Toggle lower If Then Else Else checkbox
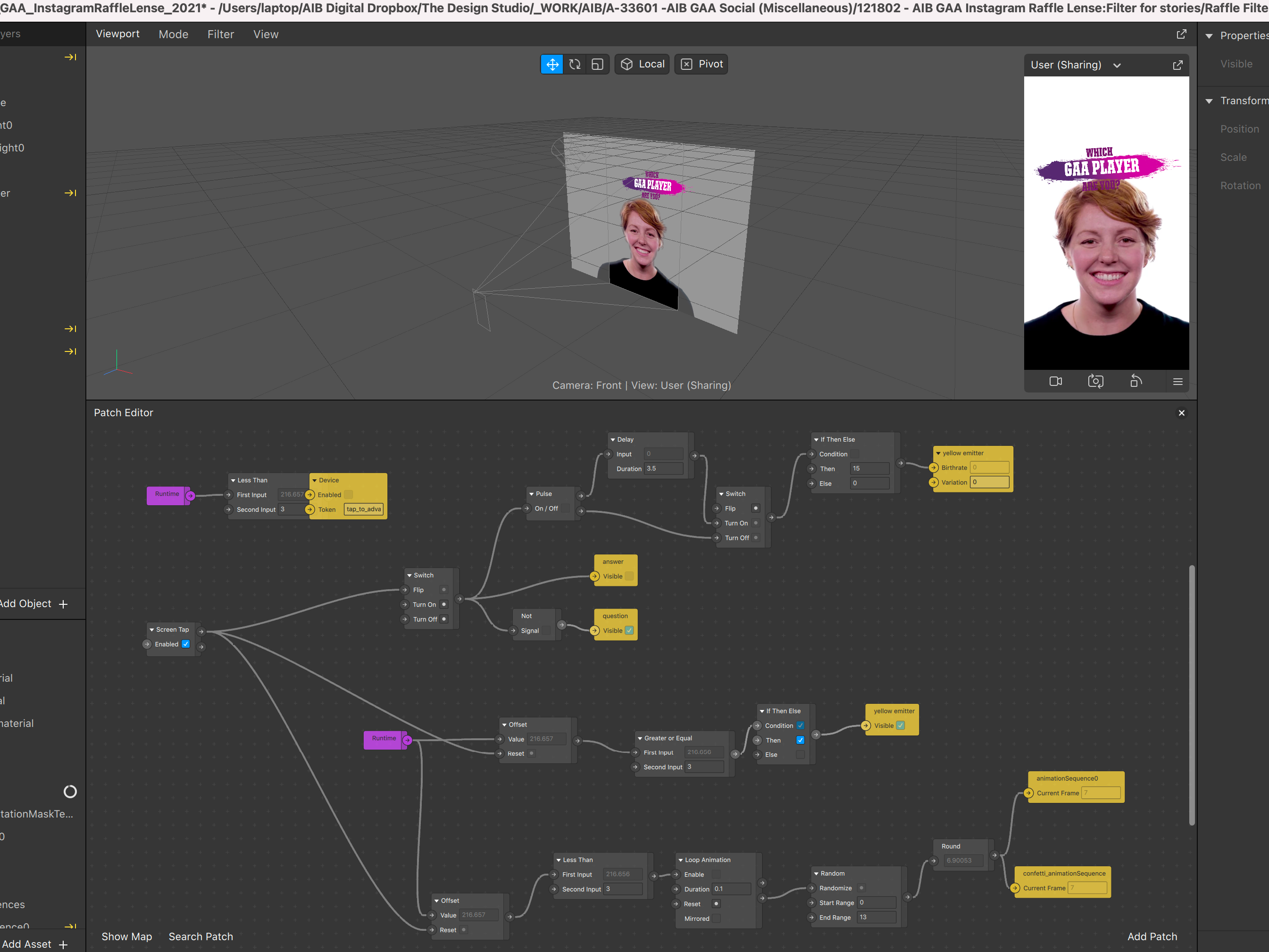The image size is (1269, 952). (800, 755)
